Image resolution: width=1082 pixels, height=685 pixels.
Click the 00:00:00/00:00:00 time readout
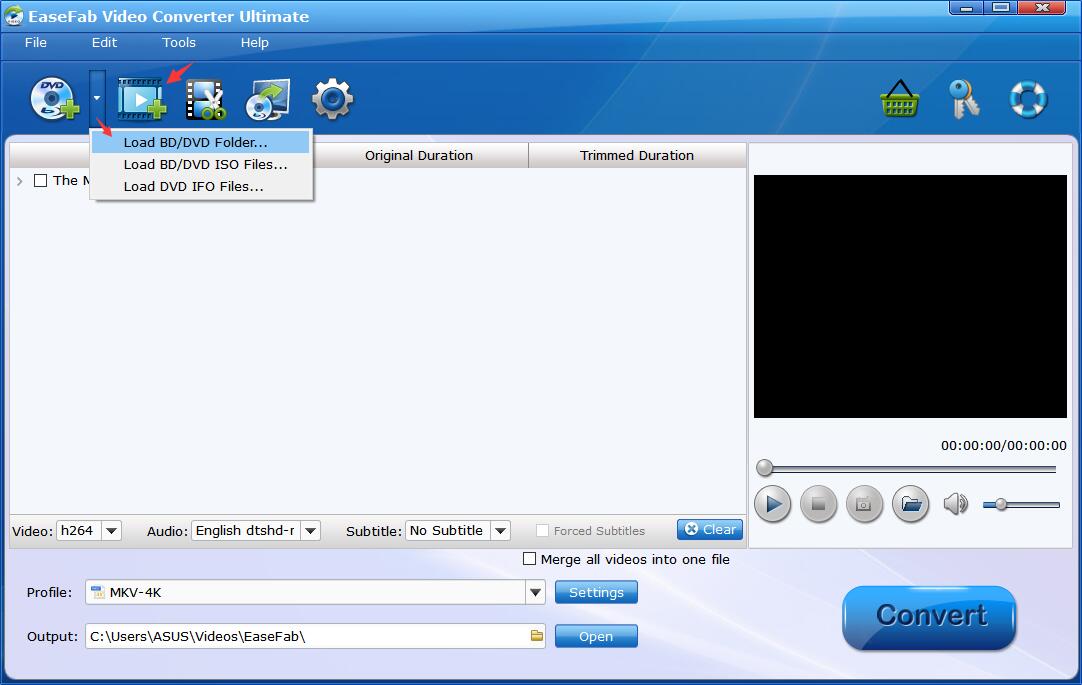1003,446
